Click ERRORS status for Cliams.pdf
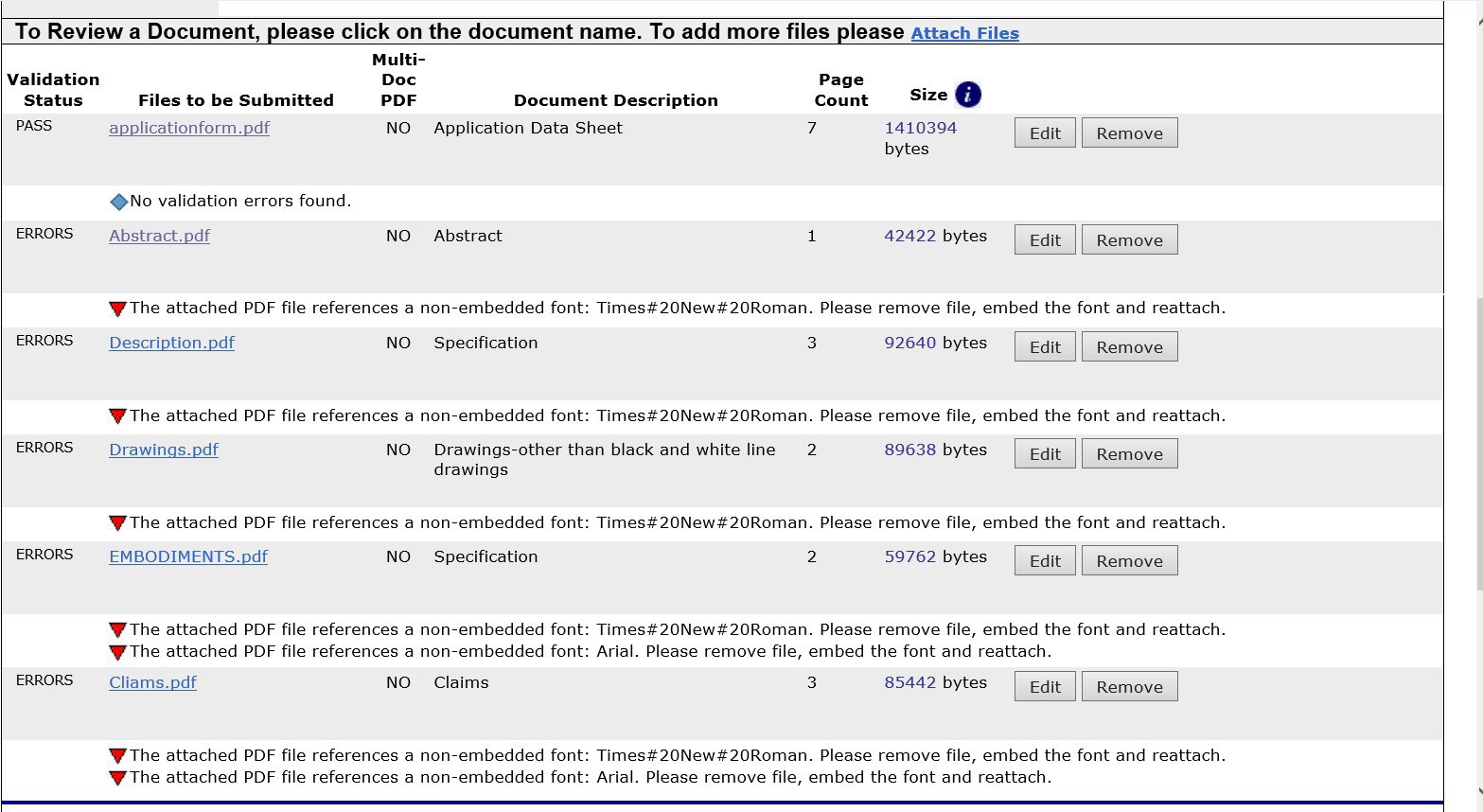 click(x=44, y=680)
